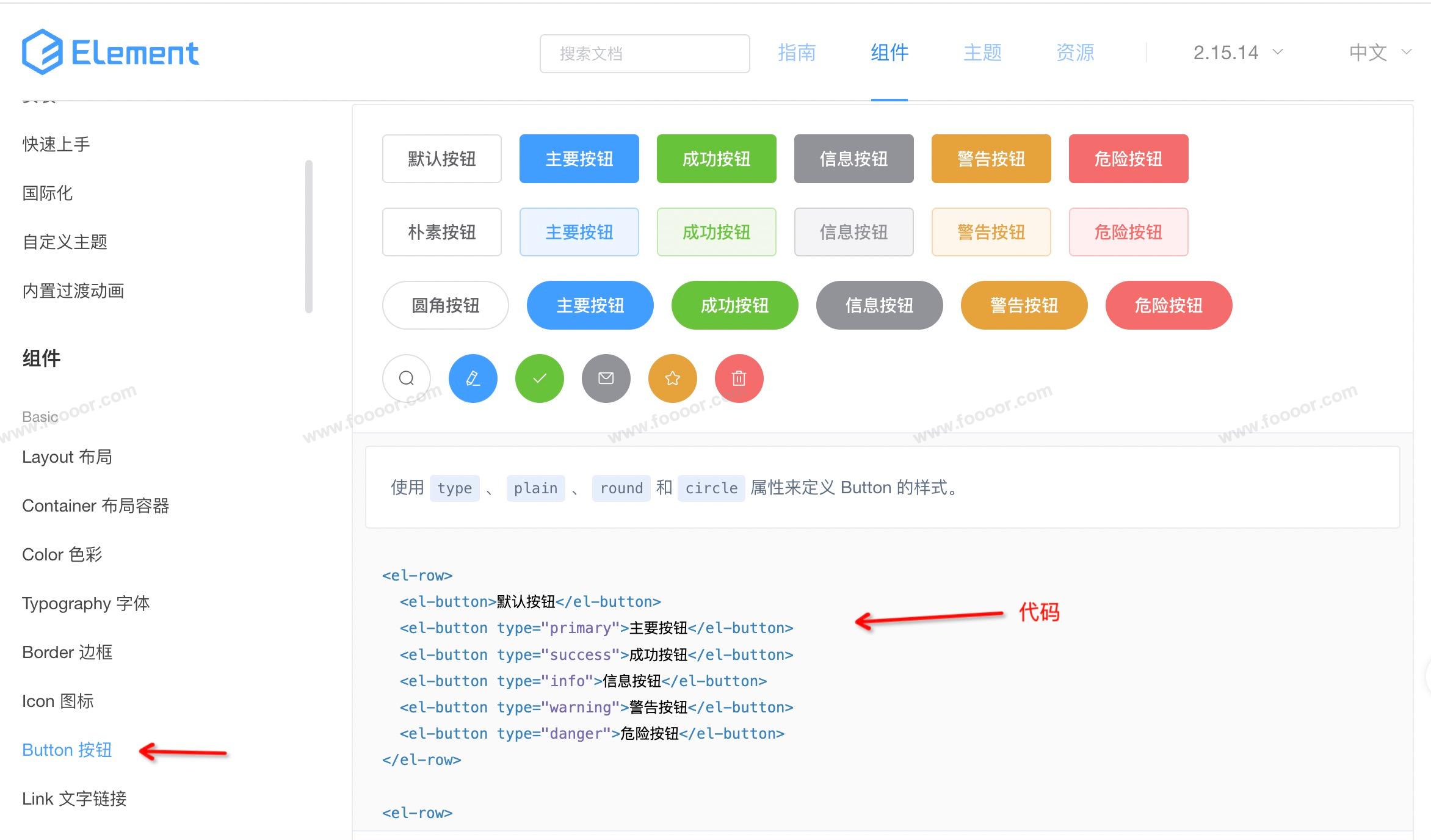Click the green checkmark circle button

(x=539, y=378)
